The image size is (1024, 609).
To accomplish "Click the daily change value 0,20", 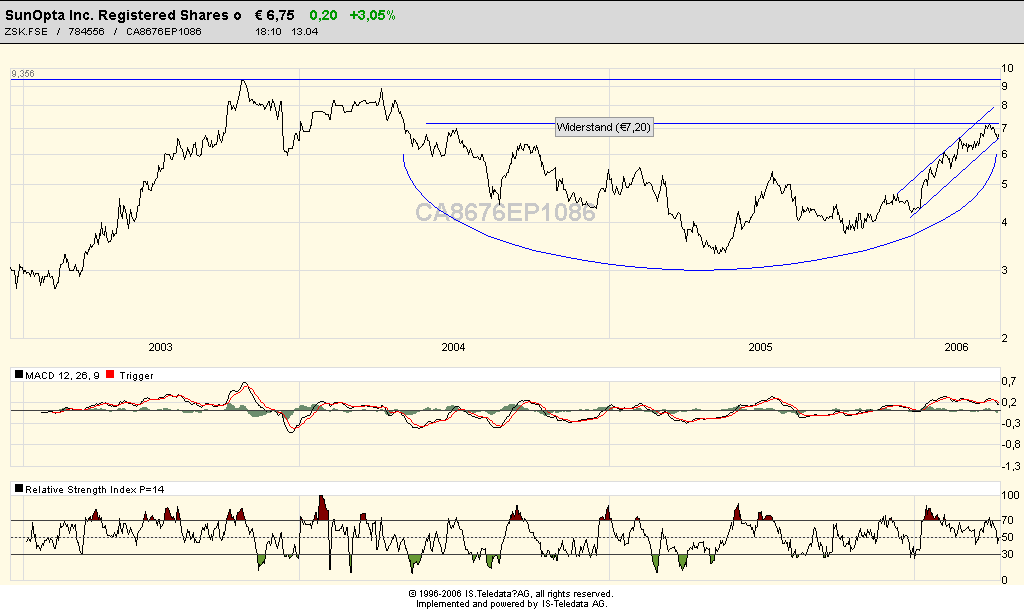I will 323,15.
